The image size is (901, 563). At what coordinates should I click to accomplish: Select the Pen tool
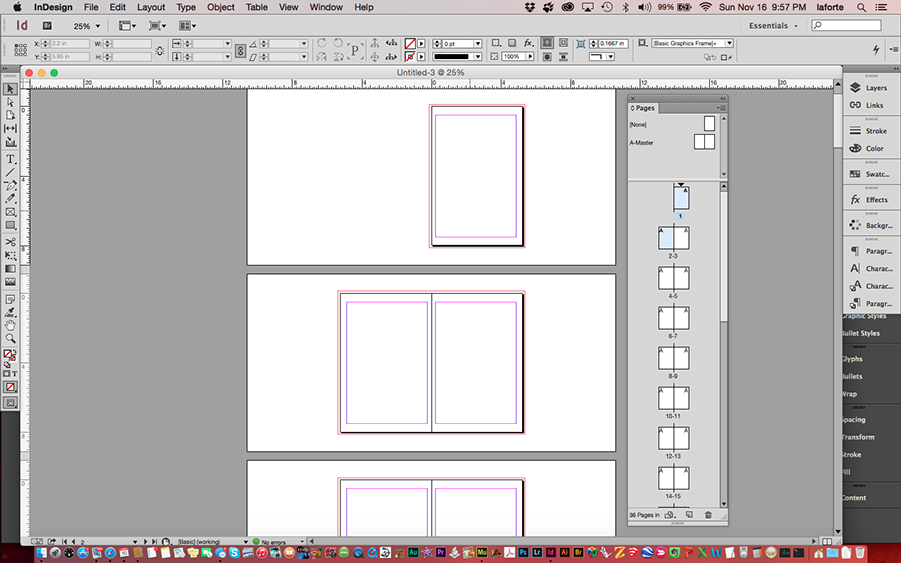[10, 186]
